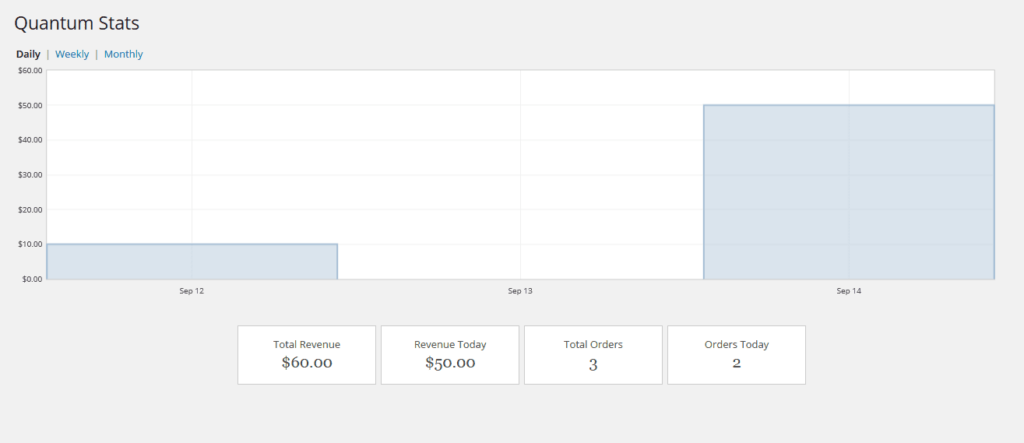
Task: Click the $60.00 y-axis label
Action: click(31, 71)
